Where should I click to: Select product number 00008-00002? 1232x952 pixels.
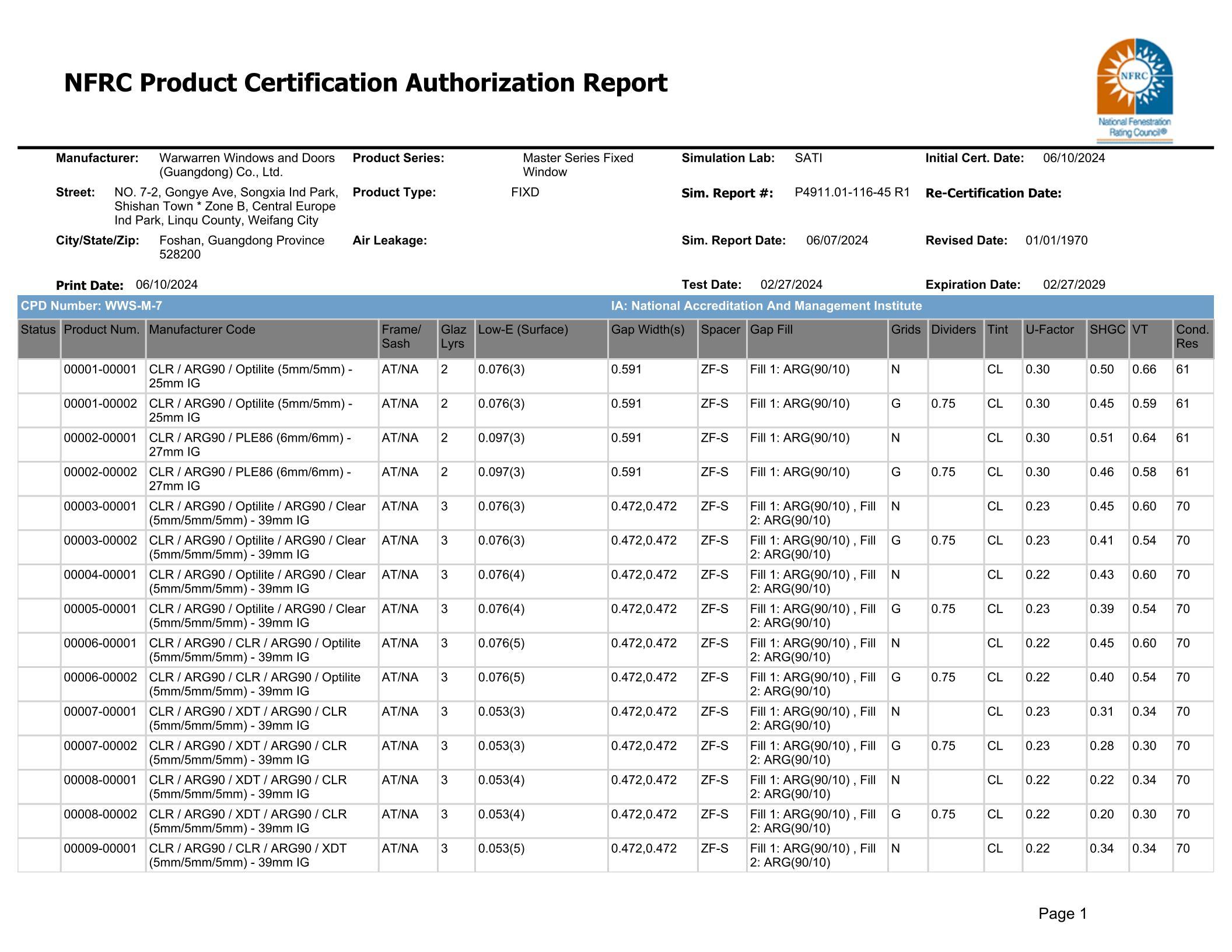[100, 814]
